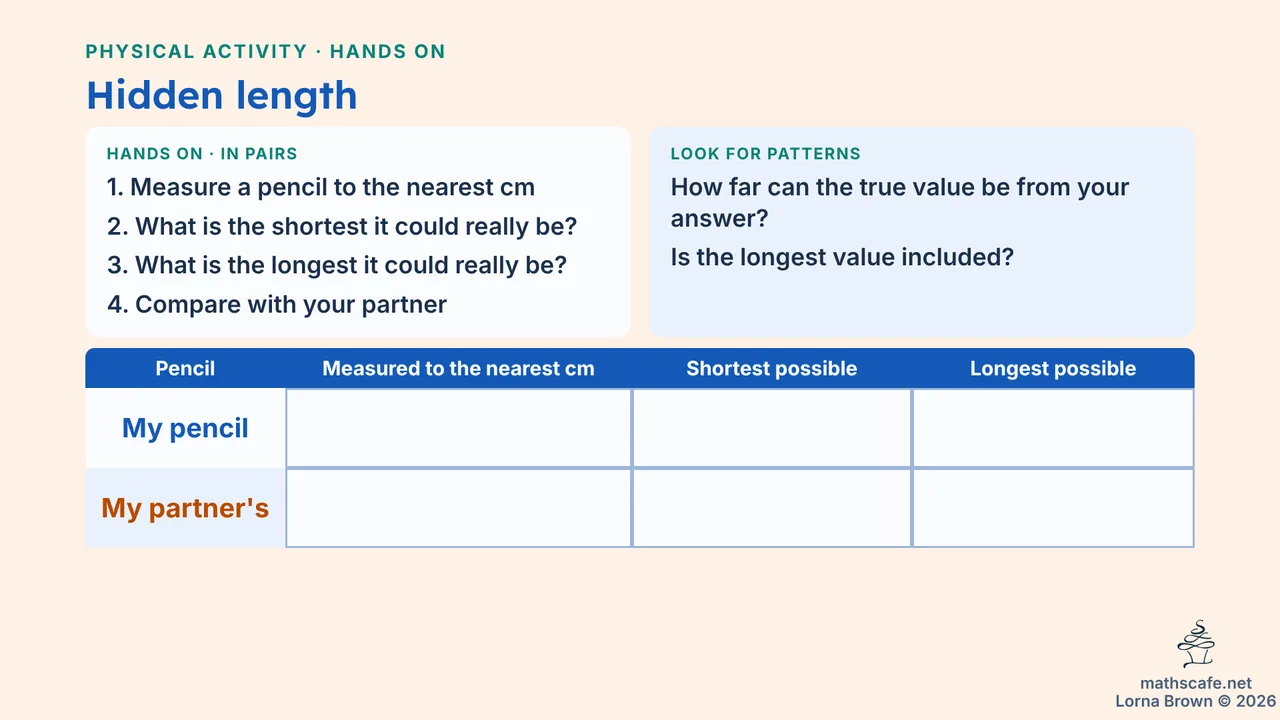Click step 4 Compare with your partner
This screenshot has width=1280, height=720.
pos(277,304)
